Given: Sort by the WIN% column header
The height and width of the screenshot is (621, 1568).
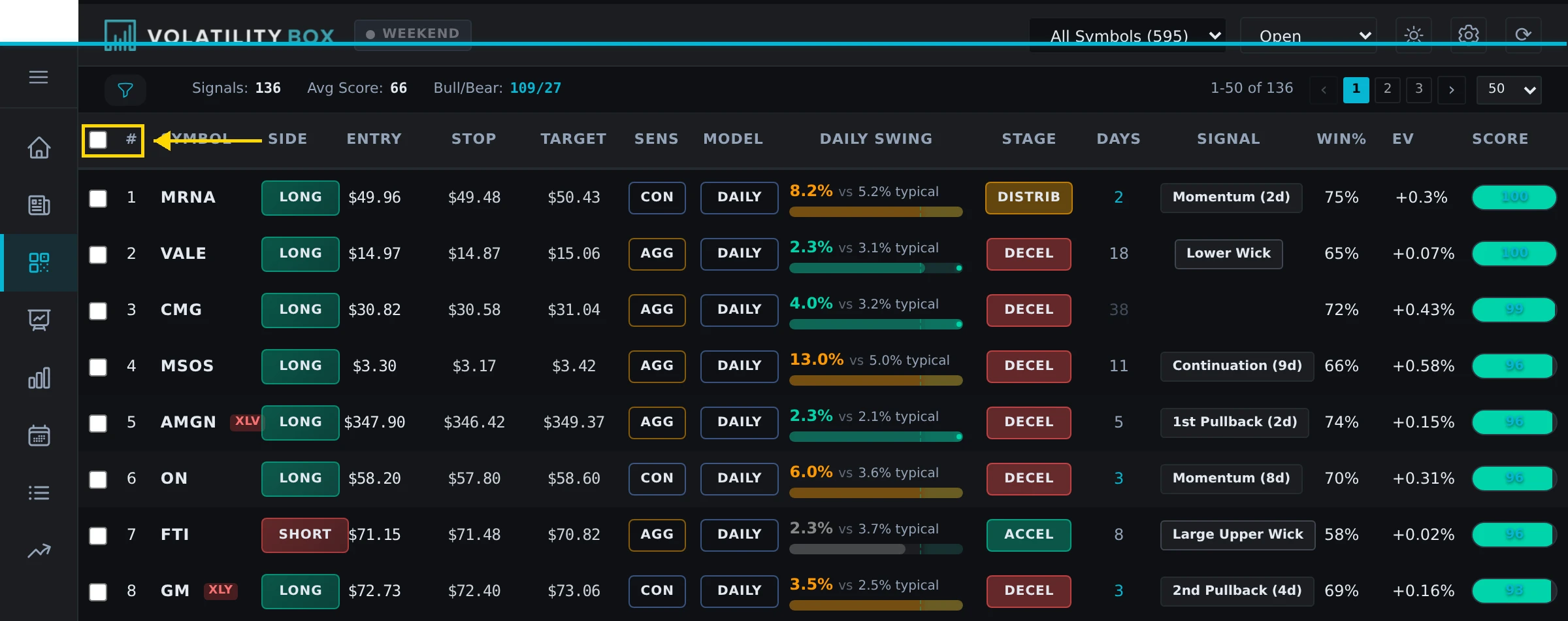Looking at the screenshot, I should (x=1341, y=139).
